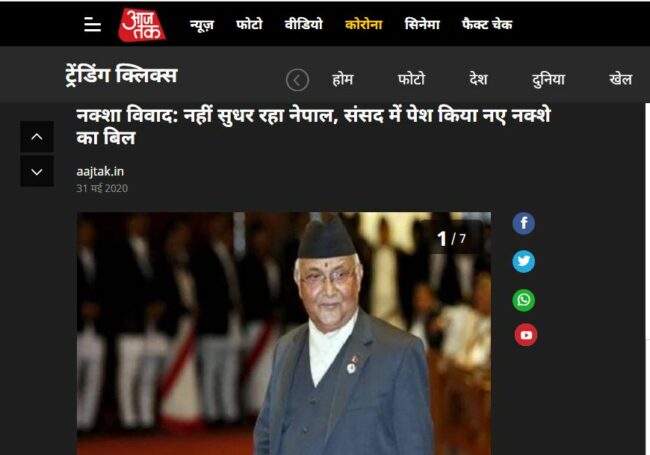650x455 pixels.
Task: Open the कोरोना section
Action: click(364, 24)
